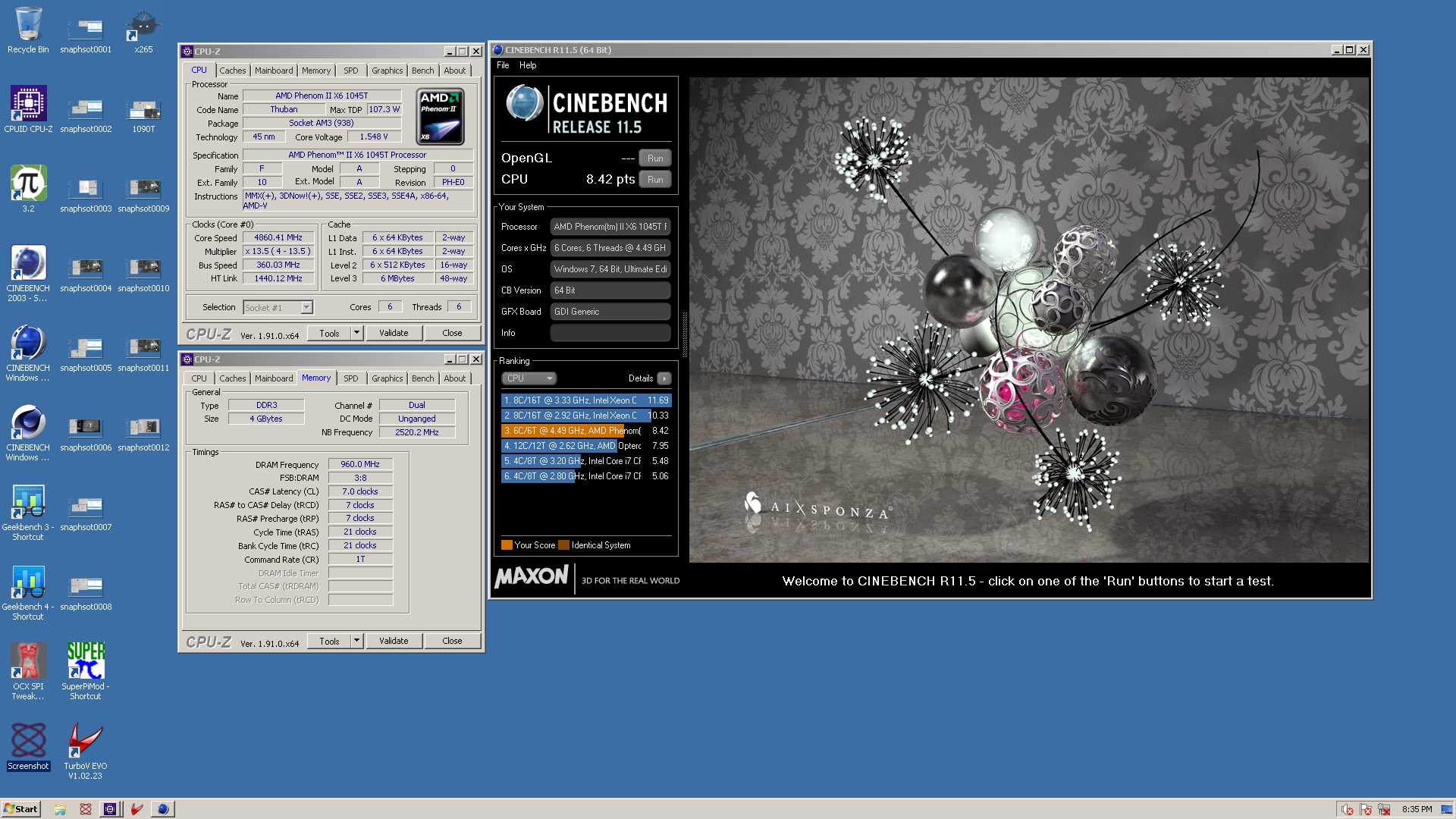The height and width of the screenshot is (819, 1456).
Task: Click Validate in bottom CPU-Z window
Action: (x=394, y=641)
